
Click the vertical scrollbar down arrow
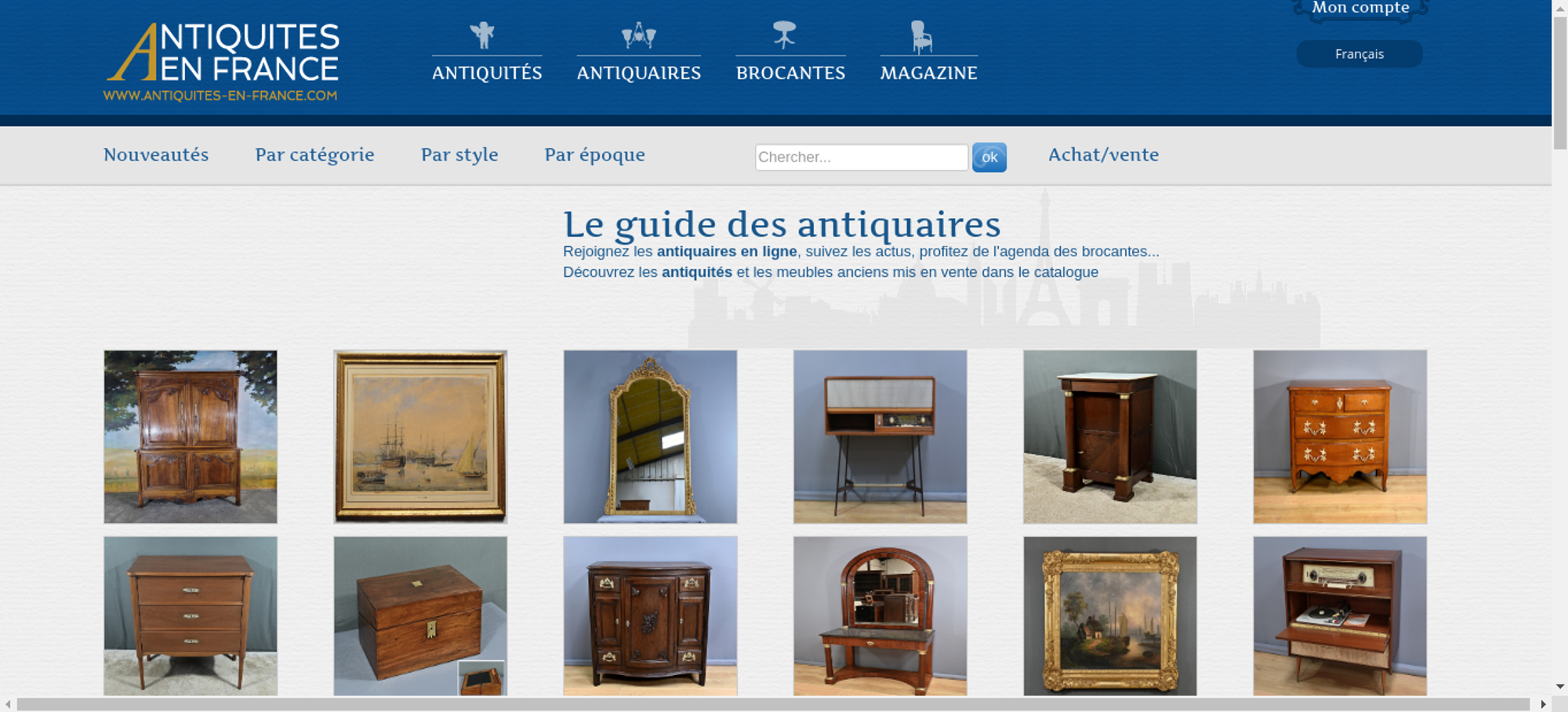point(1559,687)
